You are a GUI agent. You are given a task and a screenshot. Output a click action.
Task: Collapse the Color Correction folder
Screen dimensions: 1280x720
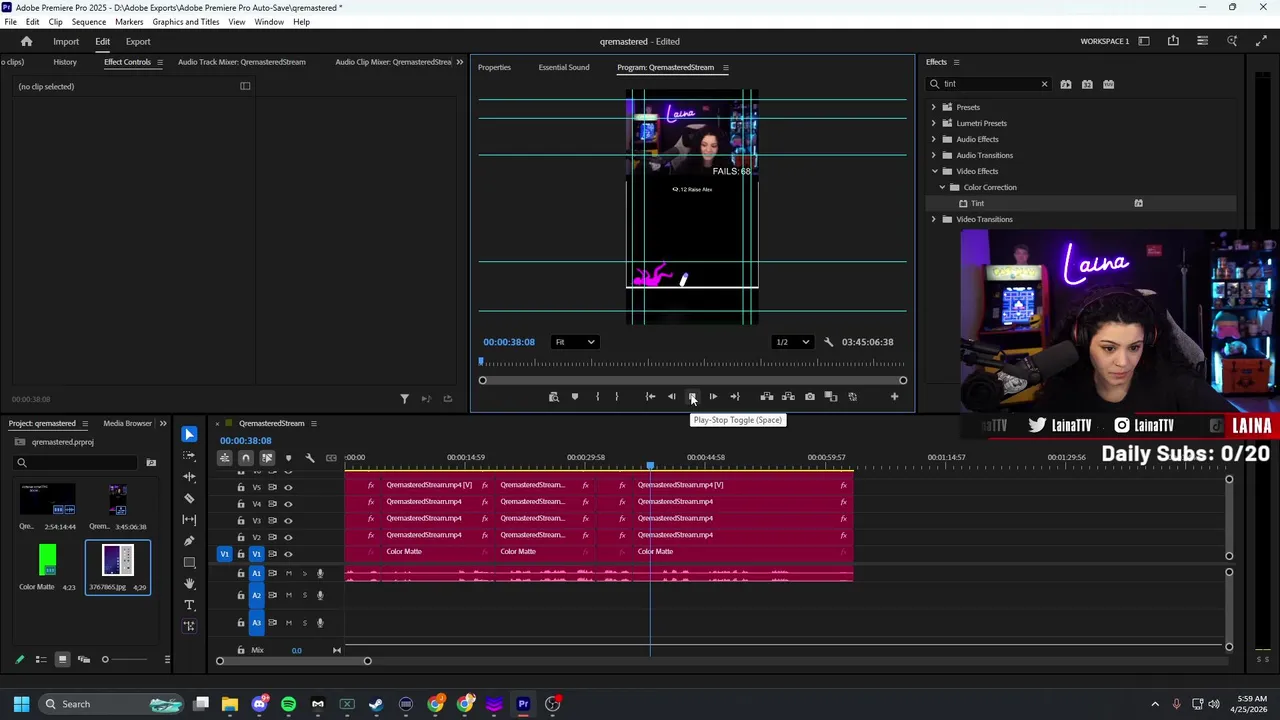(942, 187)
